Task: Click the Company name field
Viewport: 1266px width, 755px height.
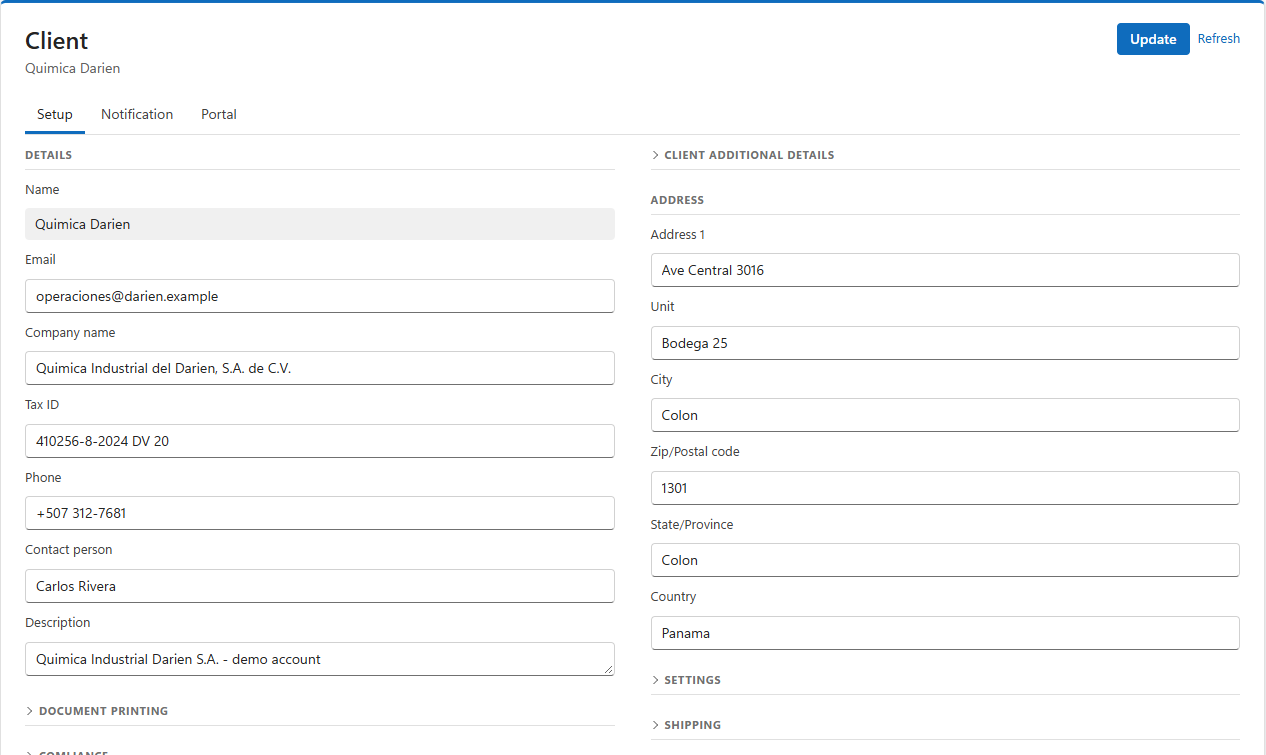Action: pos(320,368)
